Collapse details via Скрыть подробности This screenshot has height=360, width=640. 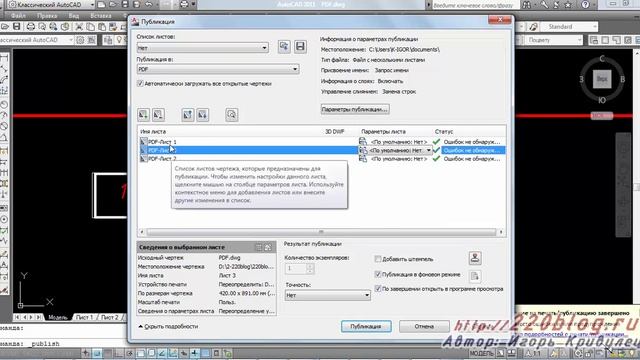coord(168,327)
